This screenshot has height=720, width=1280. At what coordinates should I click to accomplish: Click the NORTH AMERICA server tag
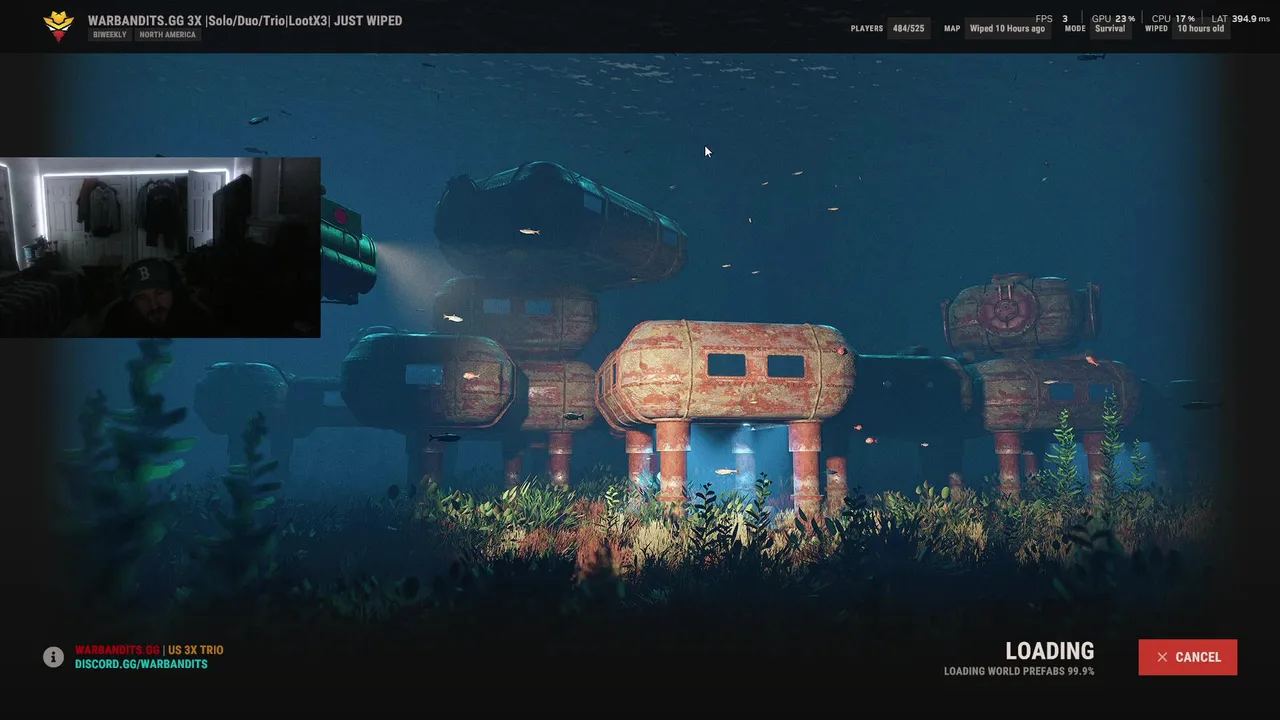[x=167, y=35]
